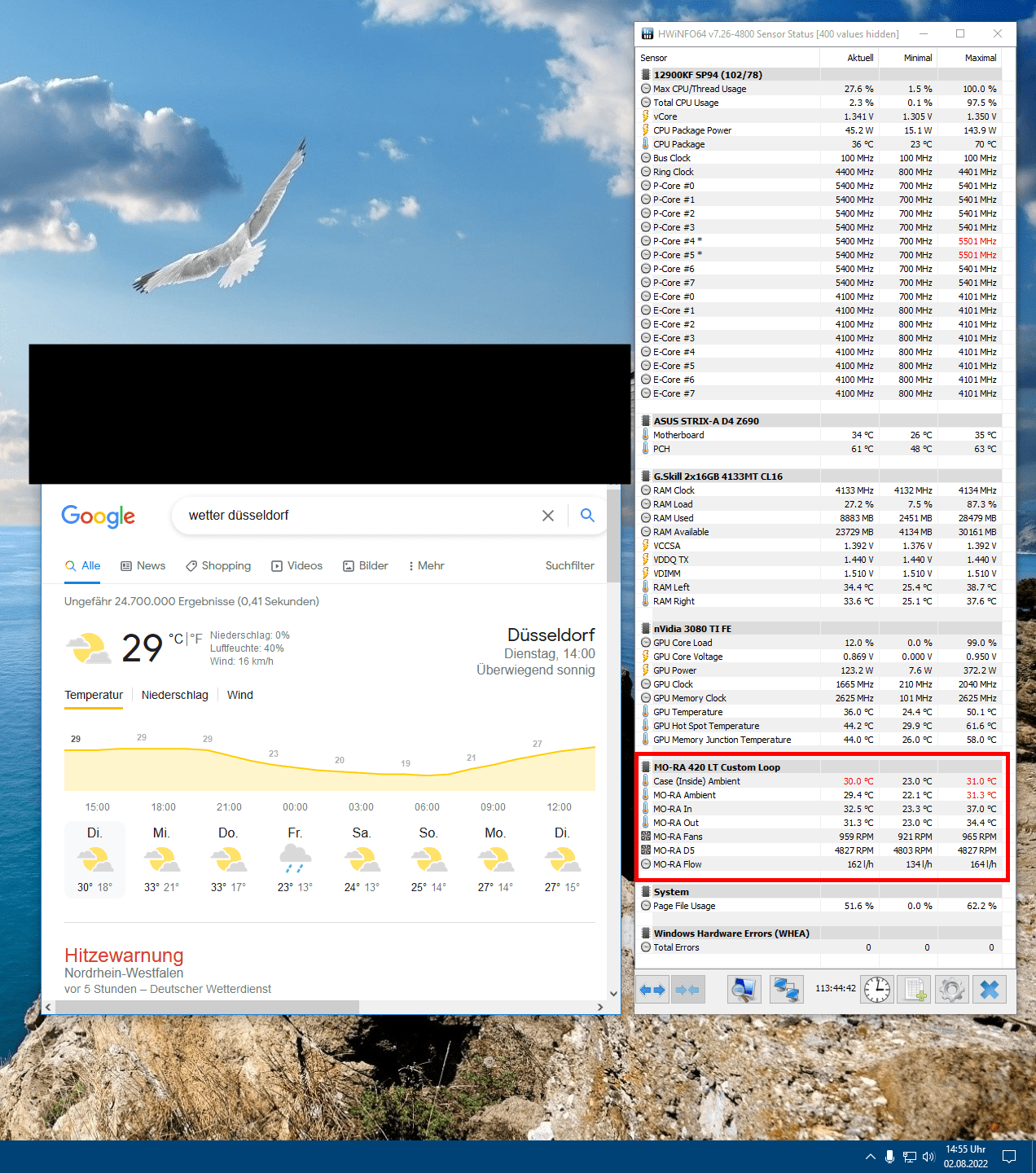This screenshot has height=1173, width=1036.
Task: Click browser horizontal scrollbar thumb
Action: pos(208,1007)
